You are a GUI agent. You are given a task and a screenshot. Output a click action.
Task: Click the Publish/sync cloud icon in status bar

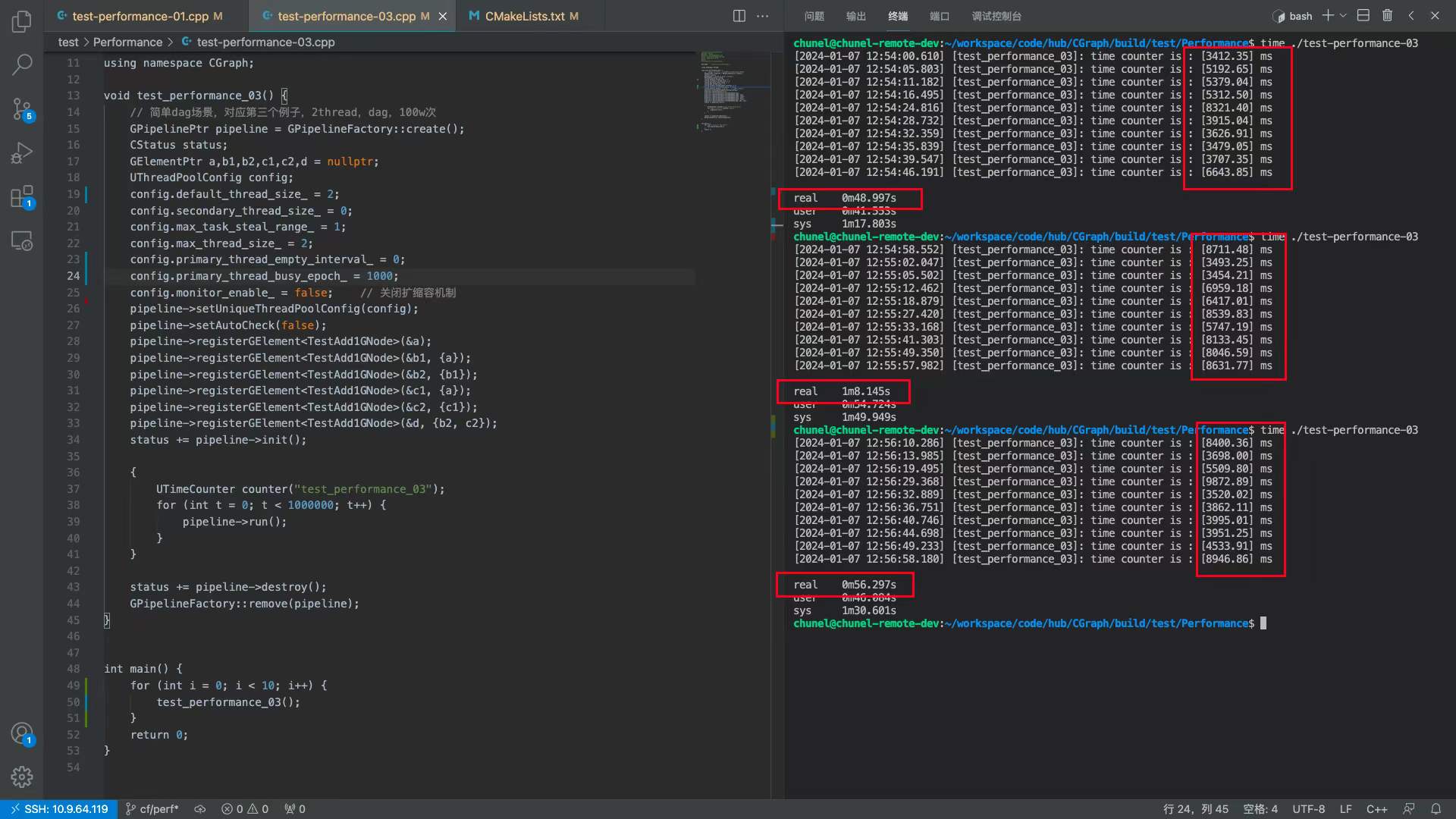(200, 809)
